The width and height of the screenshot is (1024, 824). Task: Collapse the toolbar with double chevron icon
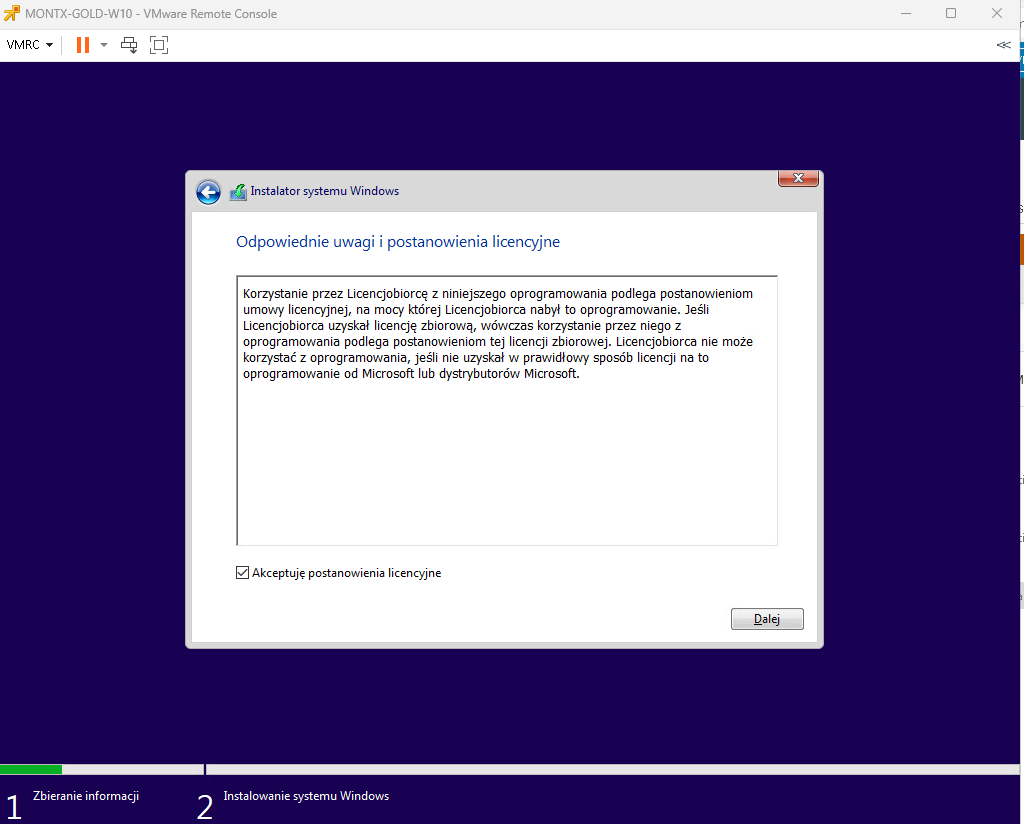[1003, 45]
